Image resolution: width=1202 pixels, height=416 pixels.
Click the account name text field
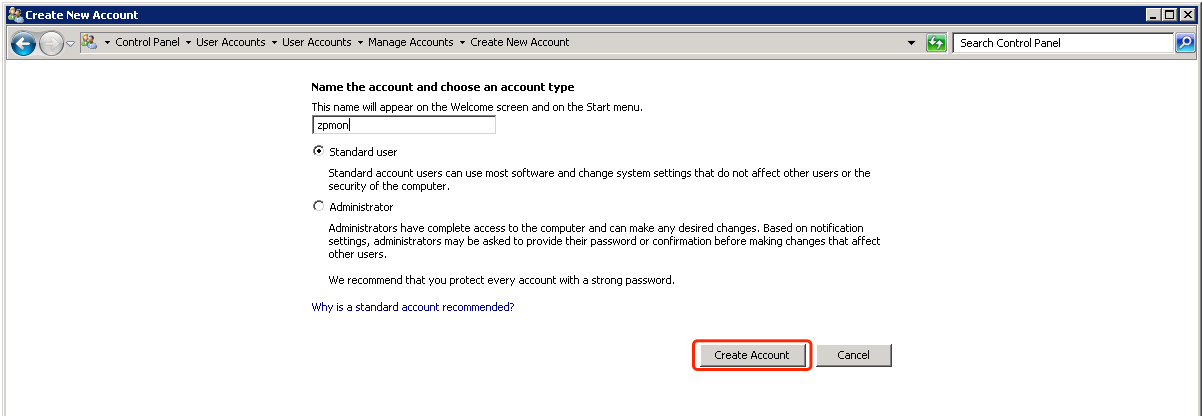pyautogui.click(x=403, y=126)
